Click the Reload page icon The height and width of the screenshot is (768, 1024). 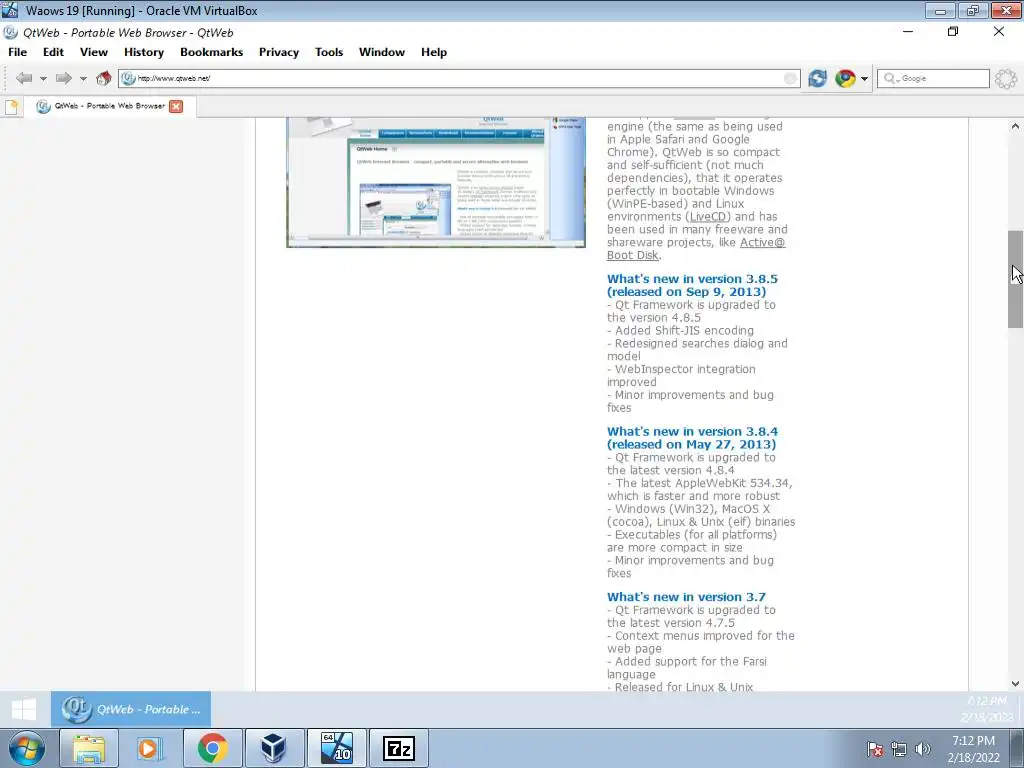click(x=817, y=78)
